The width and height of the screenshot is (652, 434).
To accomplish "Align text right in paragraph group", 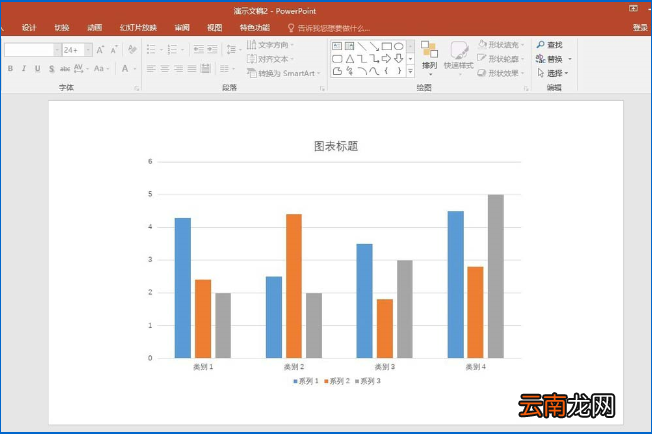I will tap(178, 69).
